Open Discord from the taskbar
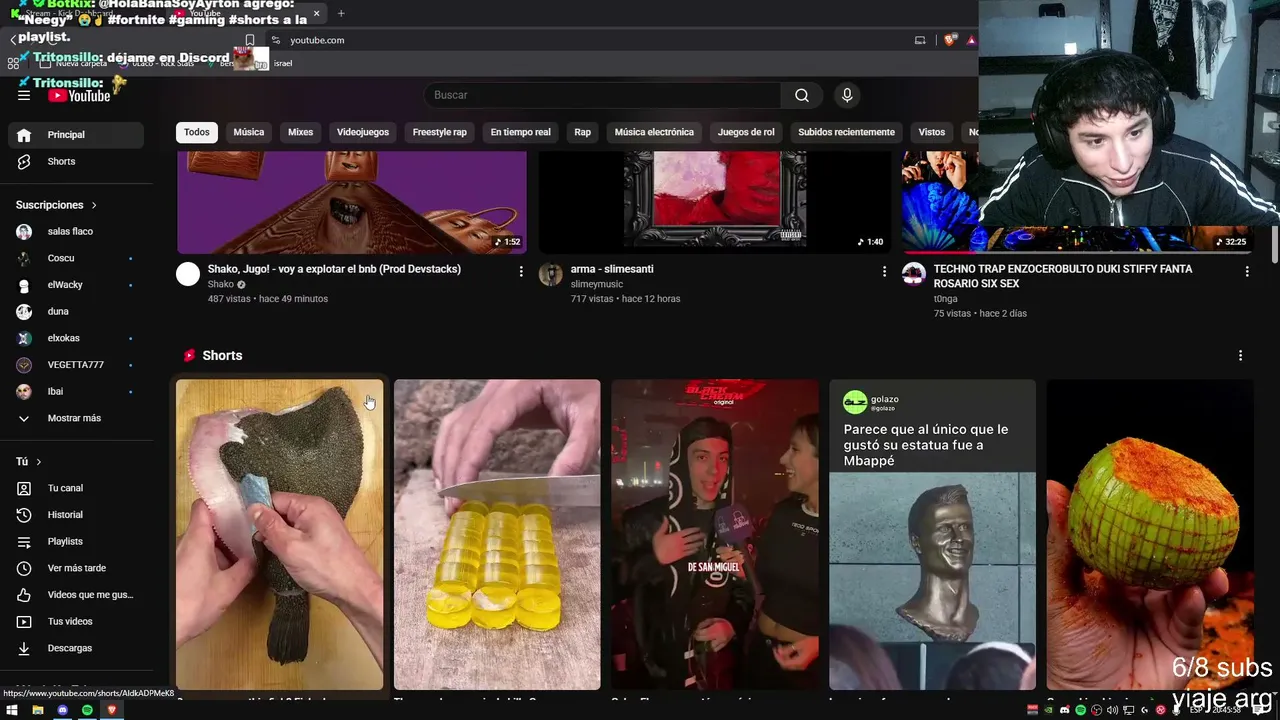Screen dimensions: 1280x720 tap(63, 710)
